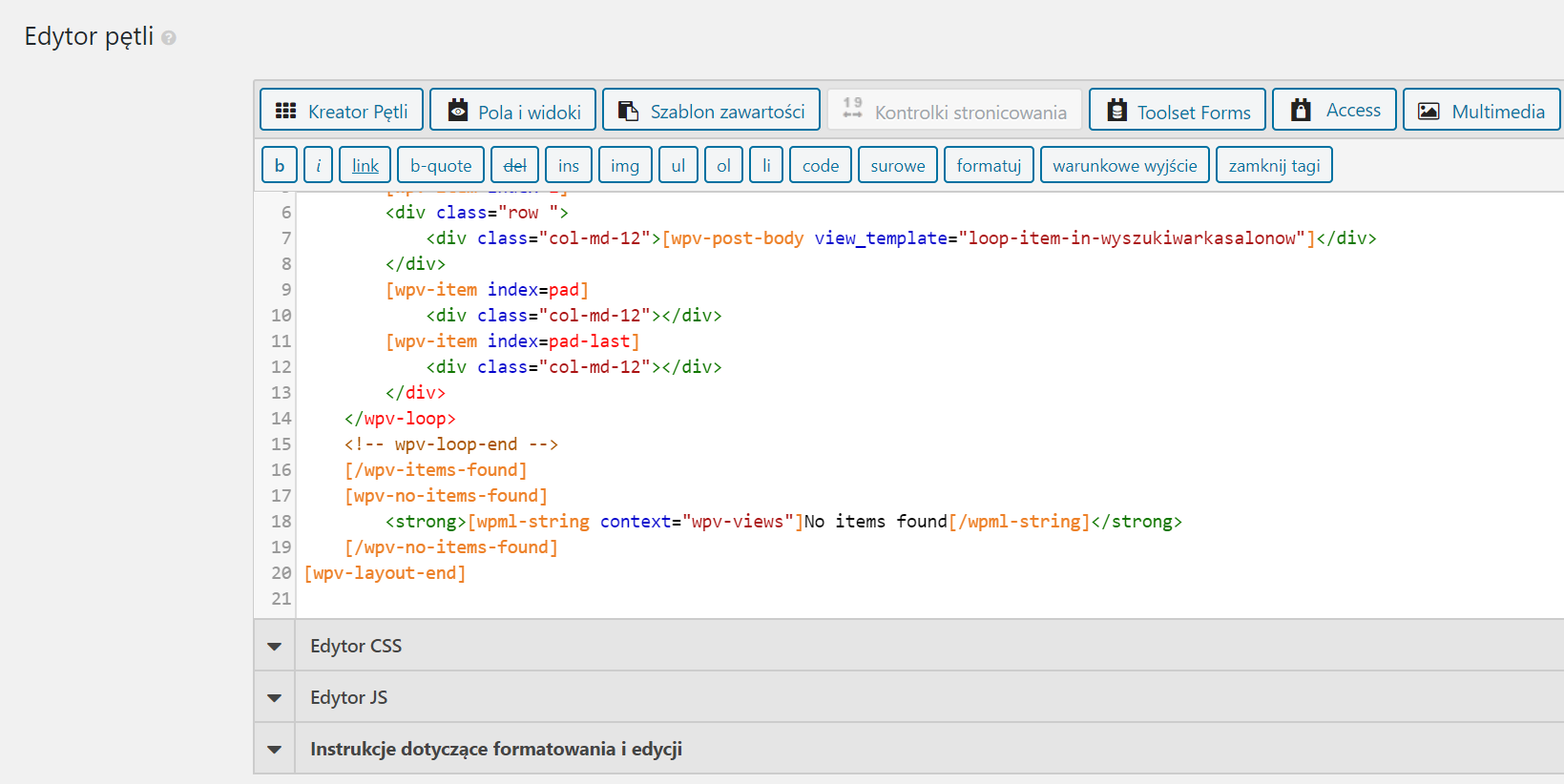Click Kontrolki stronicowania button
Image resolution: width=1564 pixels, height=784 pixels.
click(x=954, y=110)
